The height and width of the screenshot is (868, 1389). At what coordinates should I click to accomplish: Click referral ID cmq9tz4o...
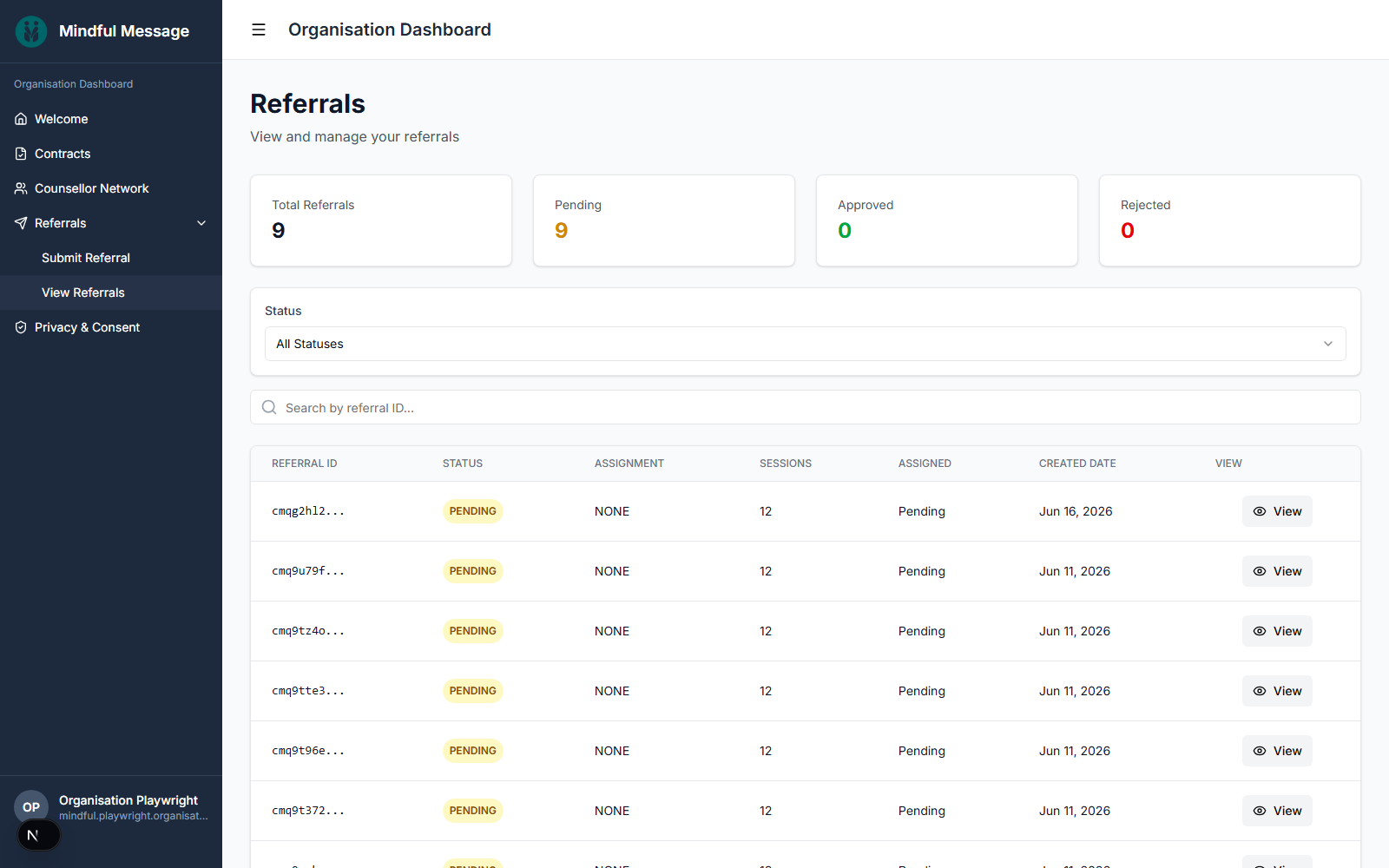point(308,631)
